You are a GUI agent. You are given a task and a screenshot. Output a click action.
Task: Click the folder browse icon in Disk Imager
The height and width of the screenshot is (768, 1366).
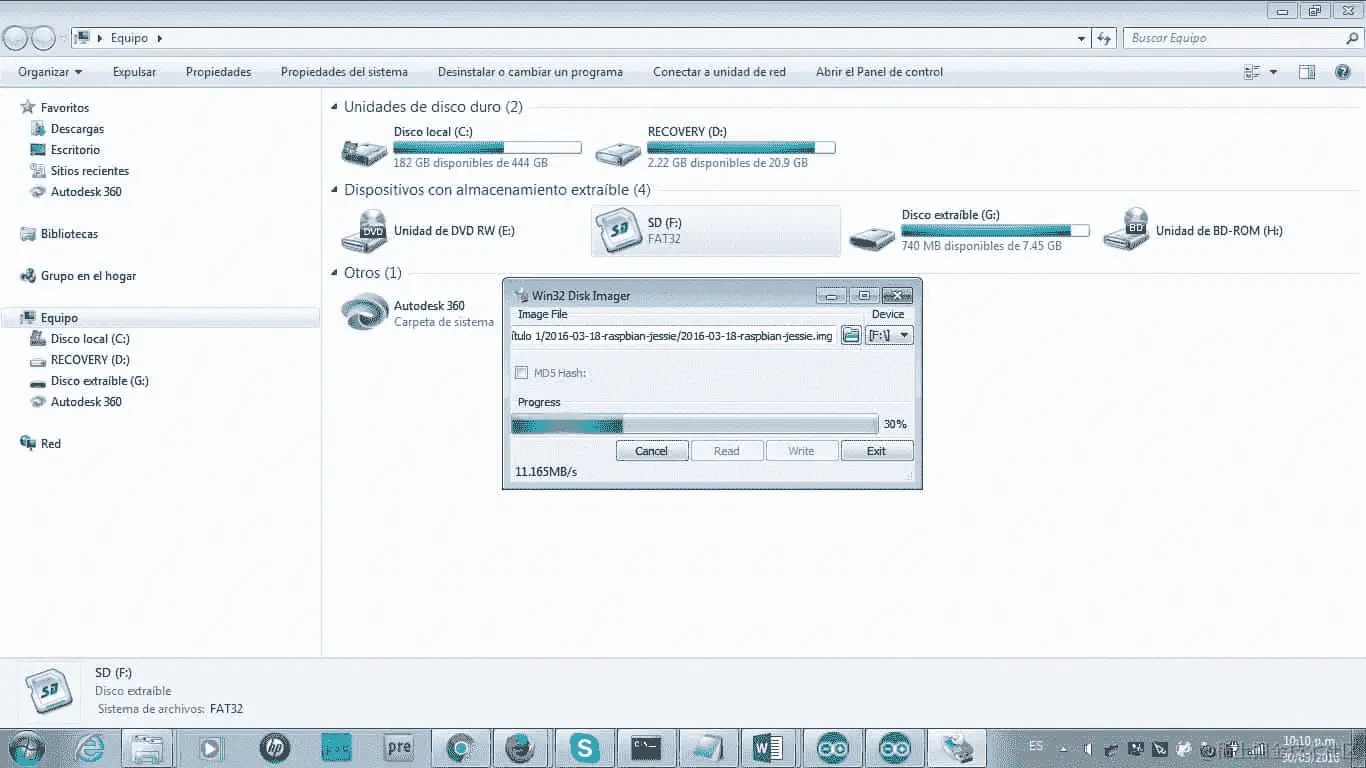(x=851, y=336)
